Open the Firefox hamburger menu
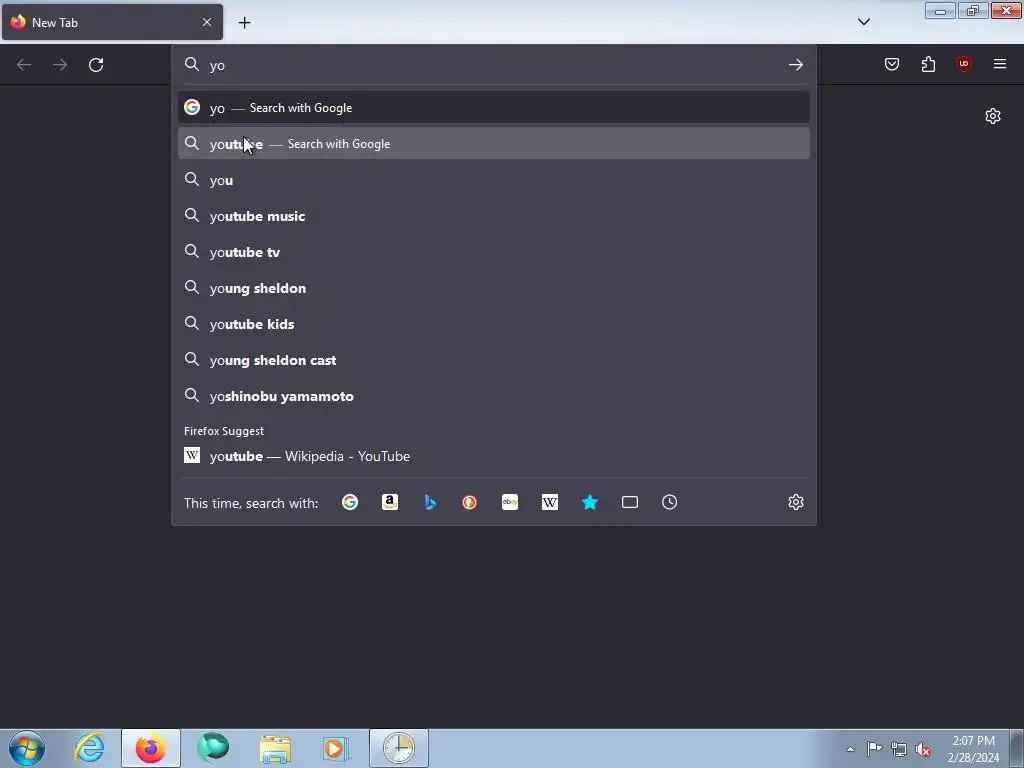1024x768 pixels. click(x=1000, y=64)
